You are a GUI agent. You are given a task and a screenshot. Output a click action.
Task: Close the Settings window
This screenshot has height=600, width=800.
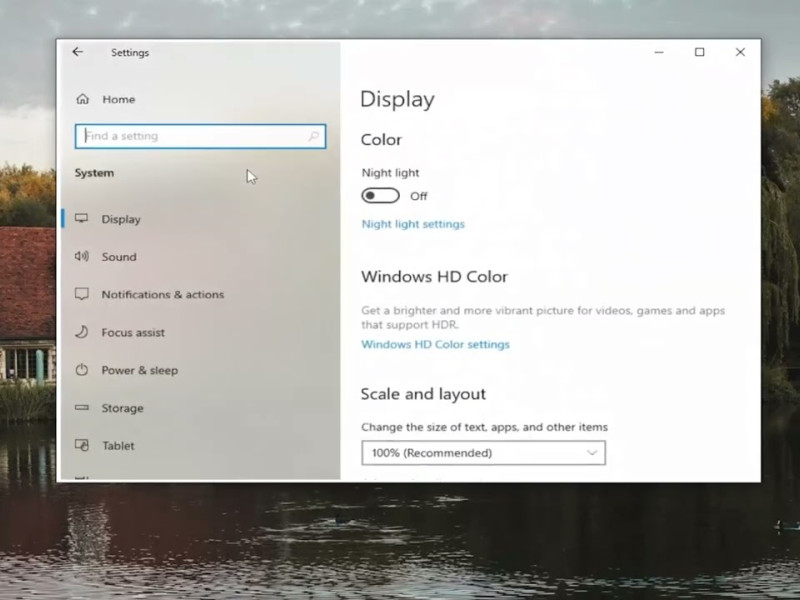740,52
